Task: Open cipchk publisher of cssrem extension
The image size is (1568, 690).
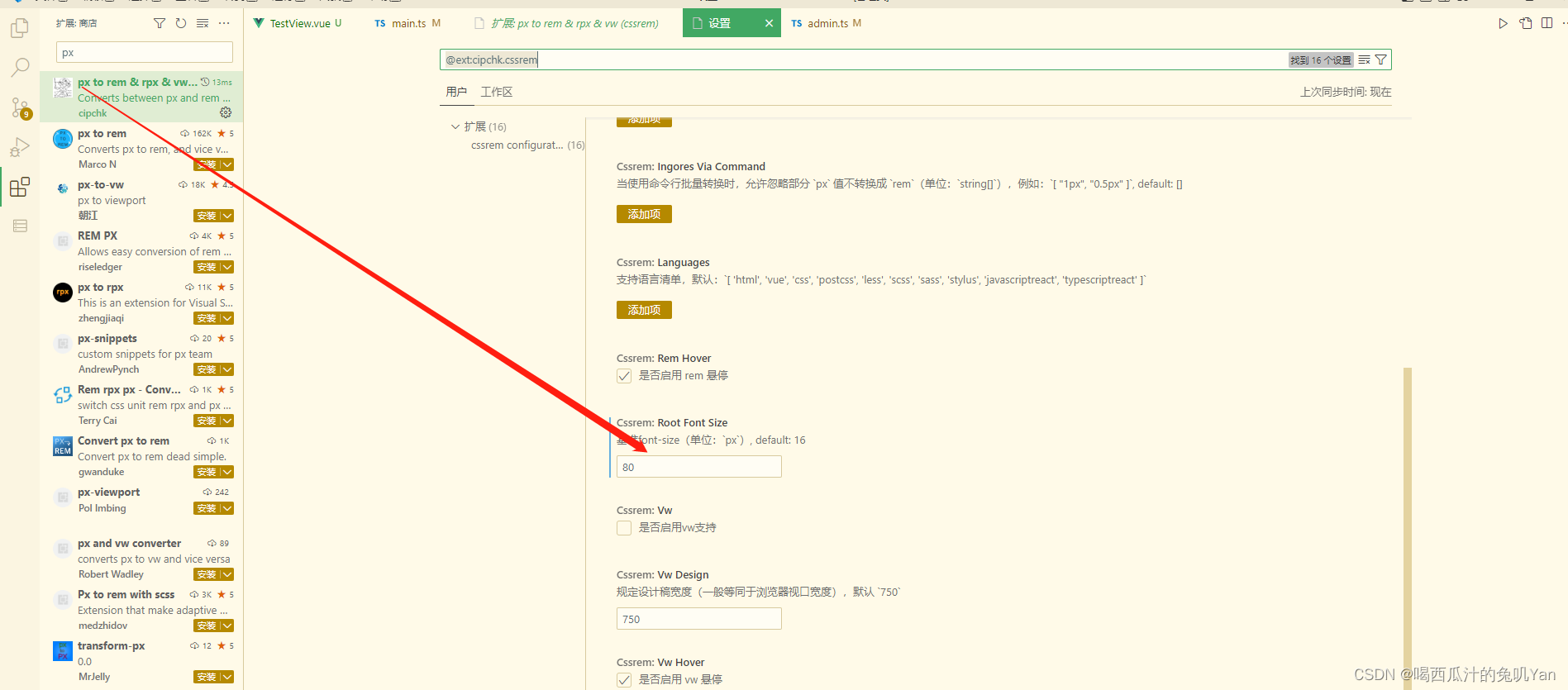Action: tap(93, 113)
